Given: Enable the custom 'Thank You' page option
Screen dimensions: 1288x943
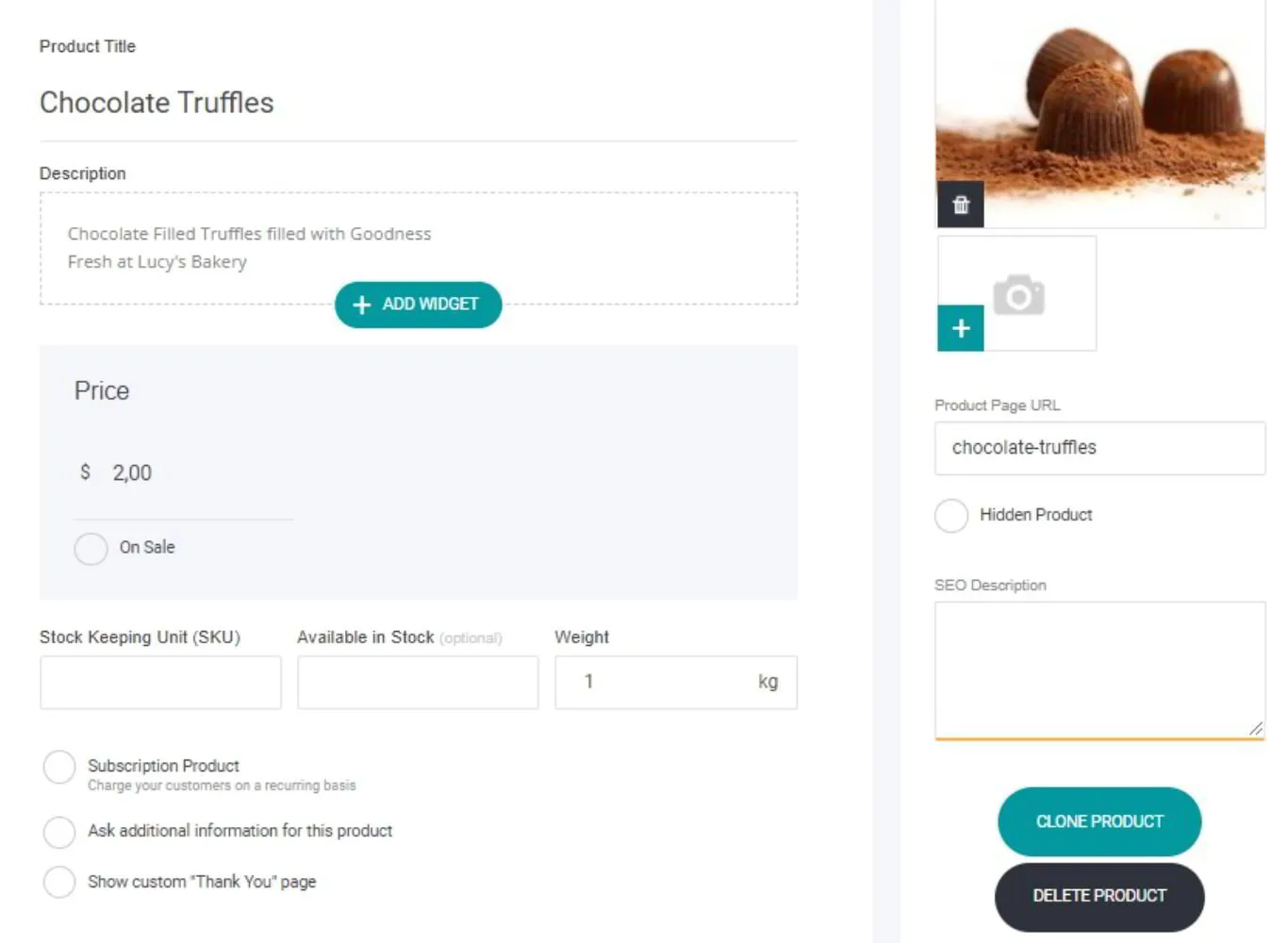Looking at the screenshot, I should click(59, 882).
